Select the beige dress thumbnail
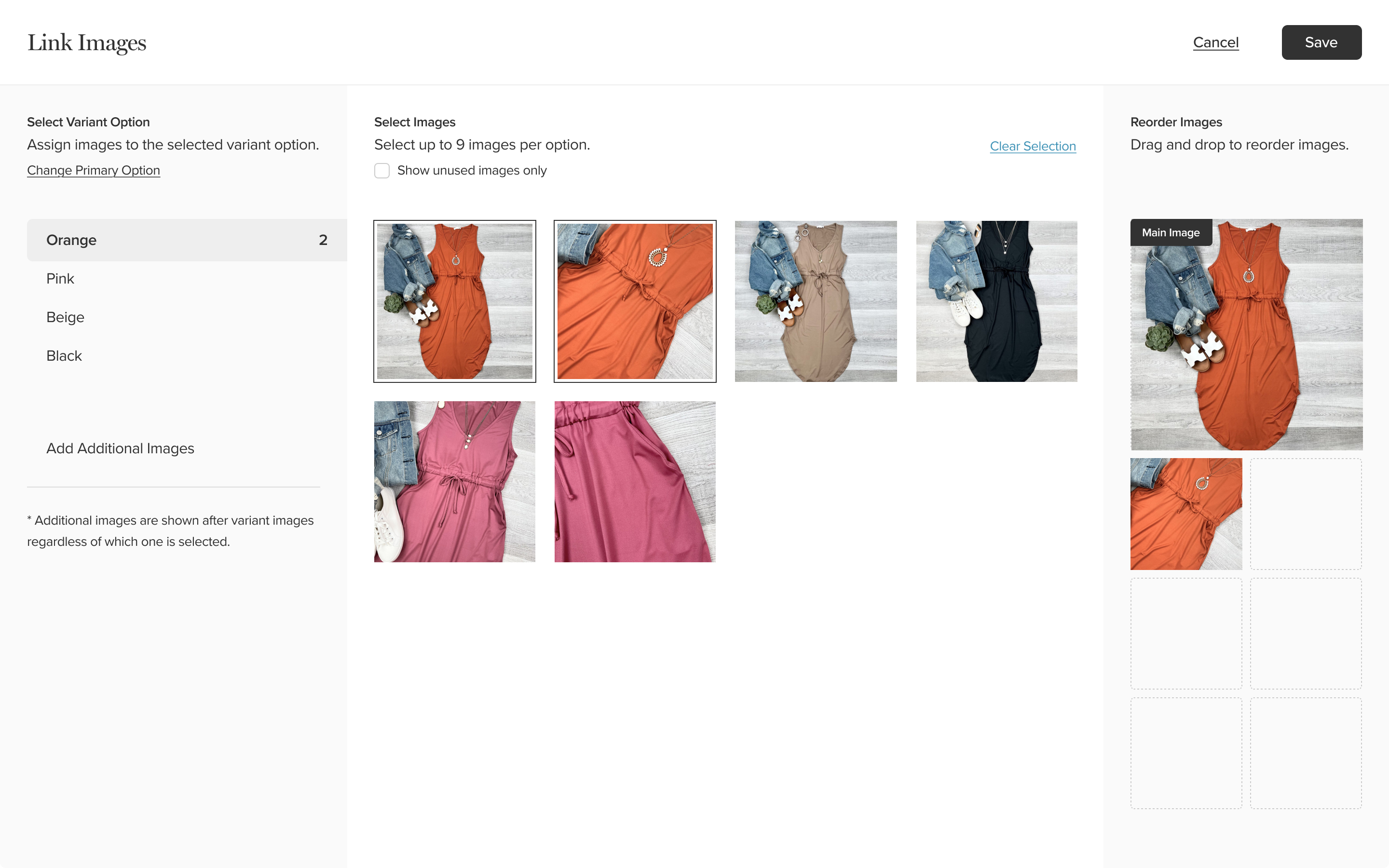The height and width of the screenshot is (868, 1389). pos(816,301)
